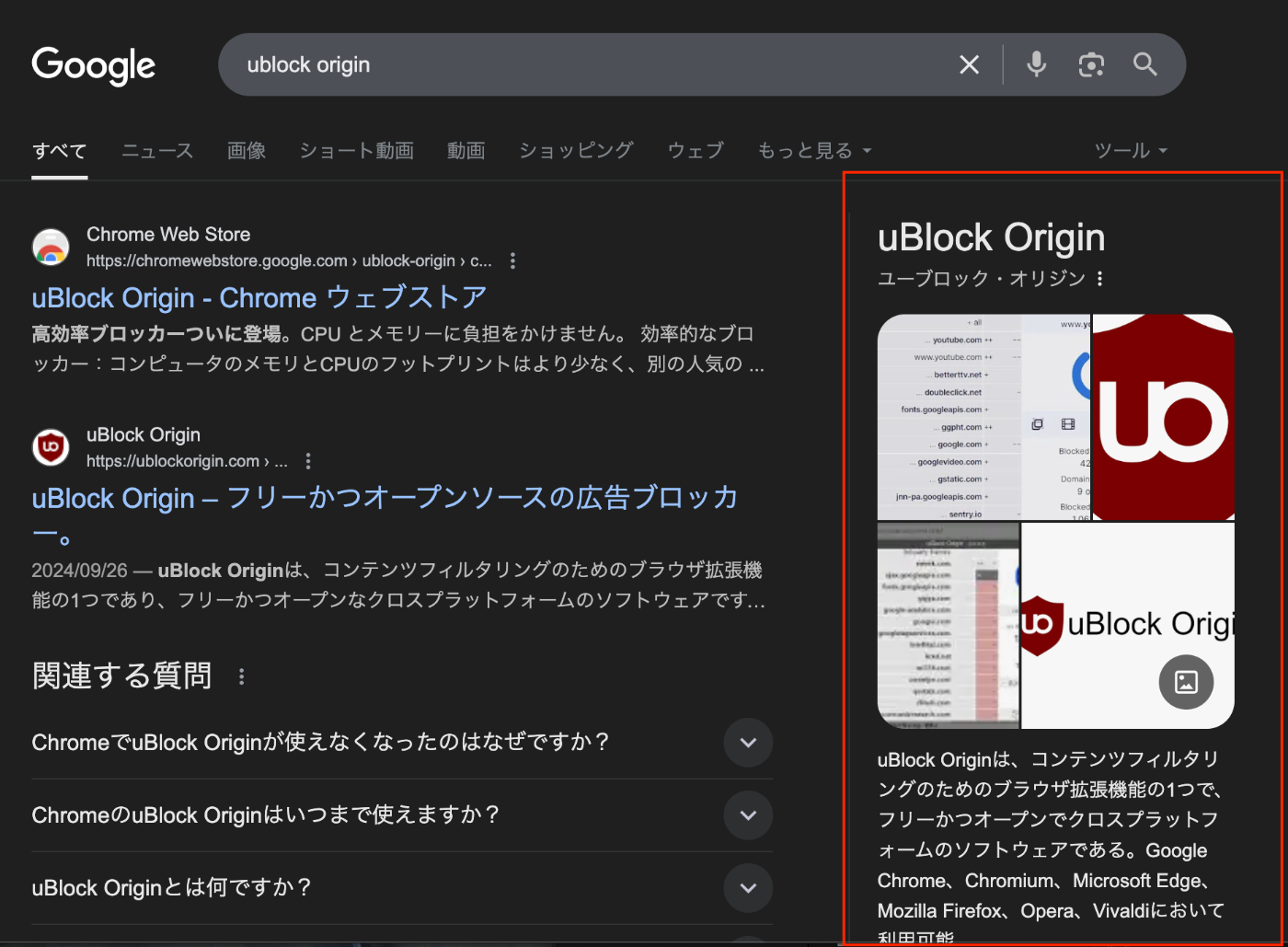This screenshot has width=1288, height=947.
Task: Focus the search field containing ublock origin
Action: (589, 64)
